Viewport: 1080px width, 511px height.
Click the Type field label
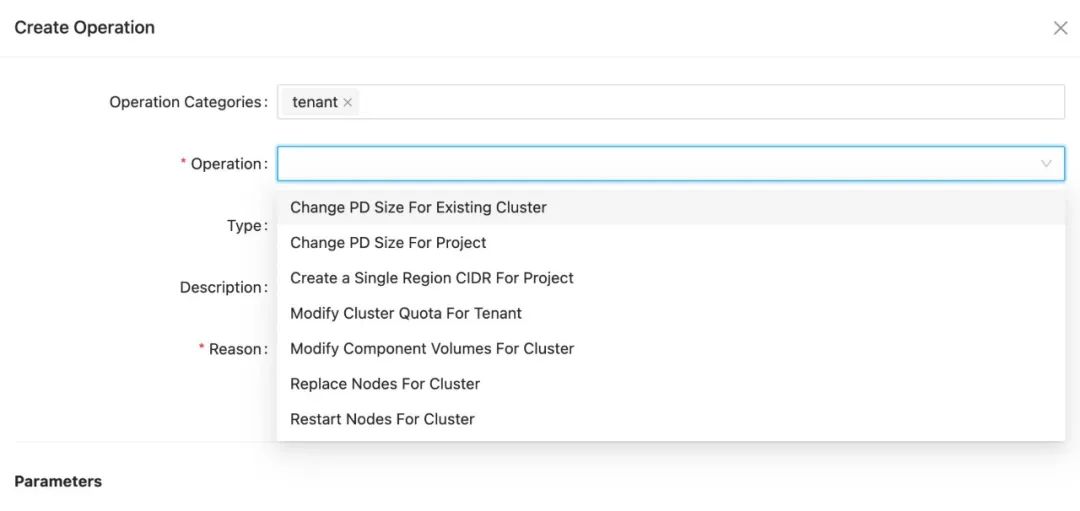pos(245,226)
